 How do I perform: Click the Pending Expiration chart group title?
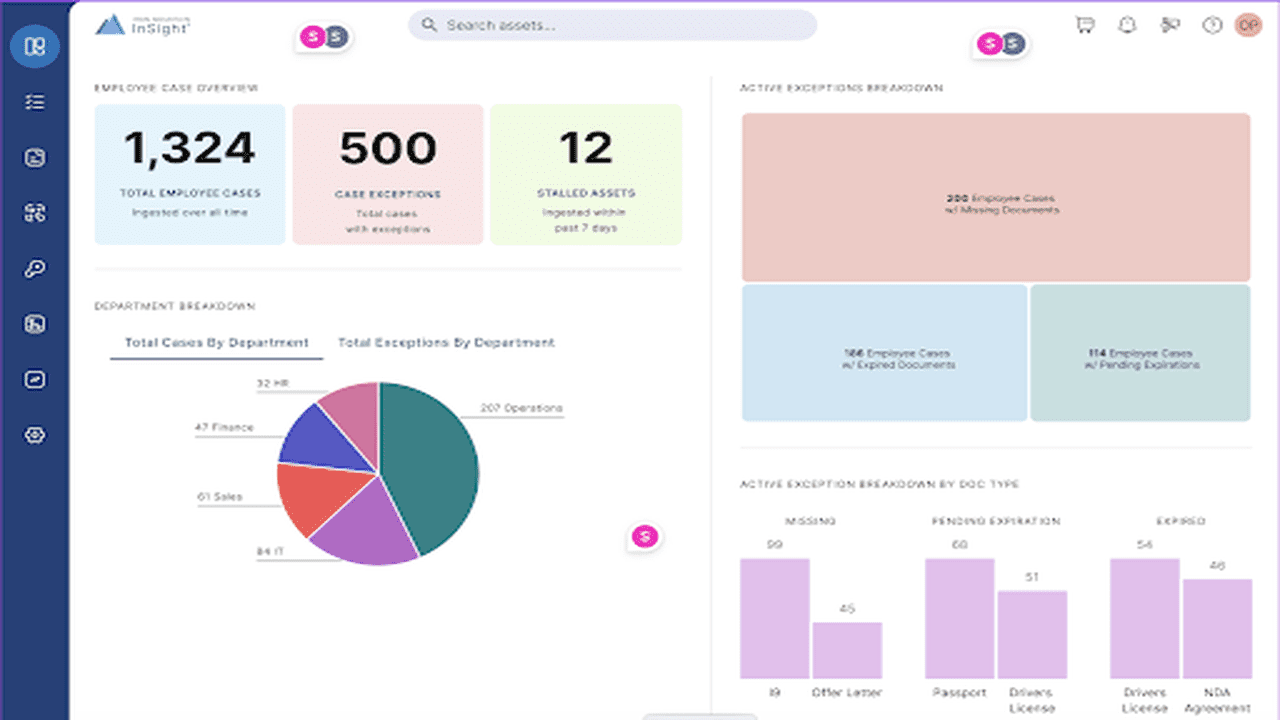[996, 521]
